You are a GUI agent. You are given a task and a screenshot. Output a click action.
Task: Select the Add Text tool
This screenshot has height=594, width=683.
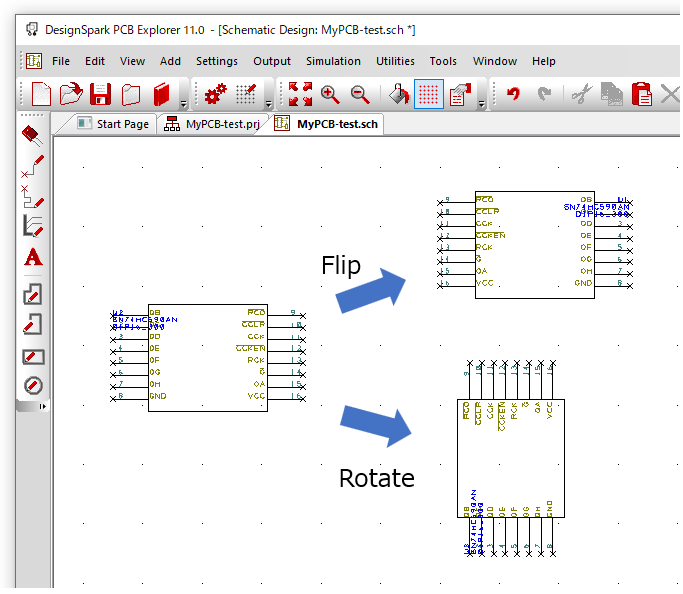pyautogui.click(x=33, y=258)
